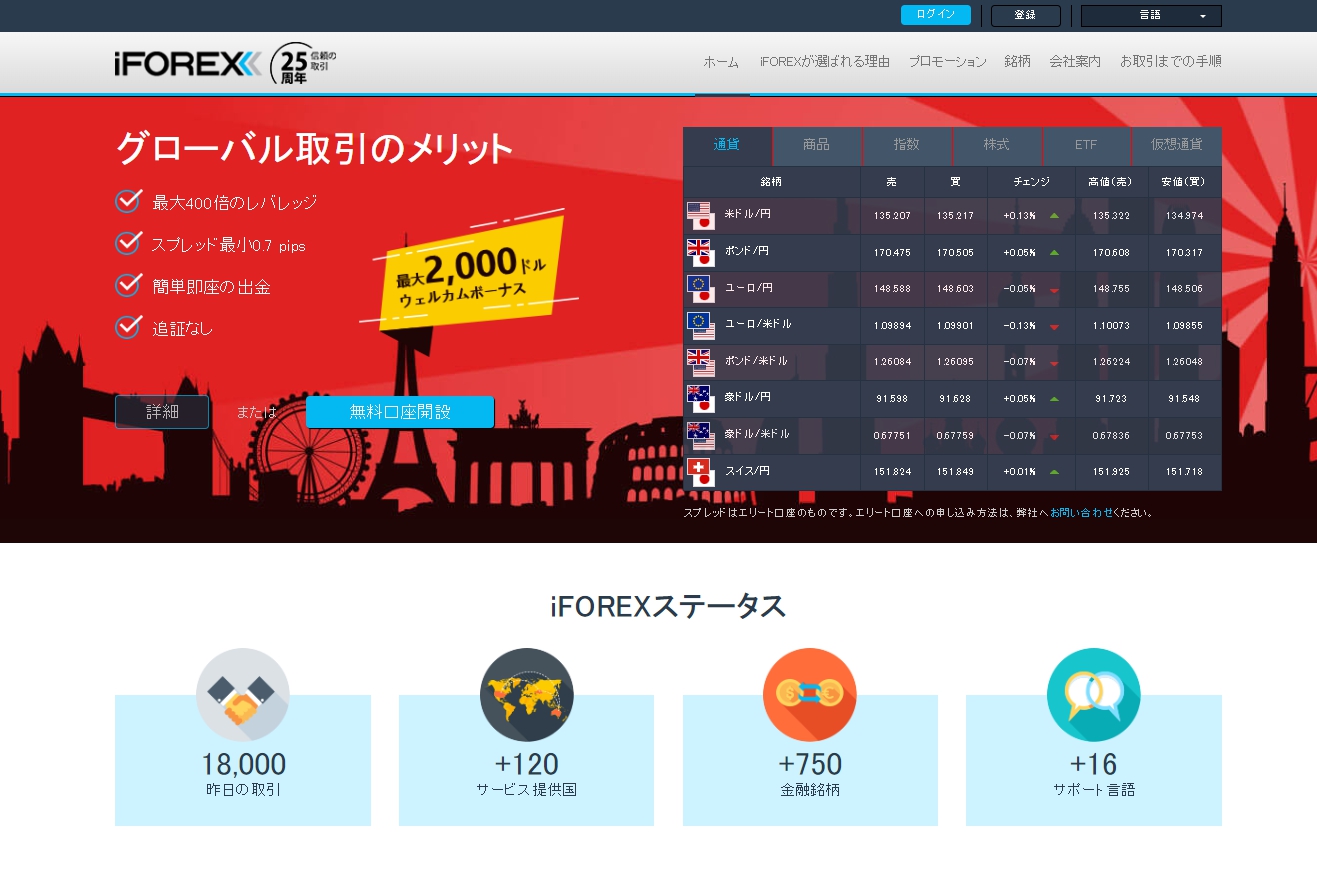This screenshot has height=892, width=1317.
Task: Click the checkmark beside スプレッド最小0.7 pips
Action: point(128,243)
